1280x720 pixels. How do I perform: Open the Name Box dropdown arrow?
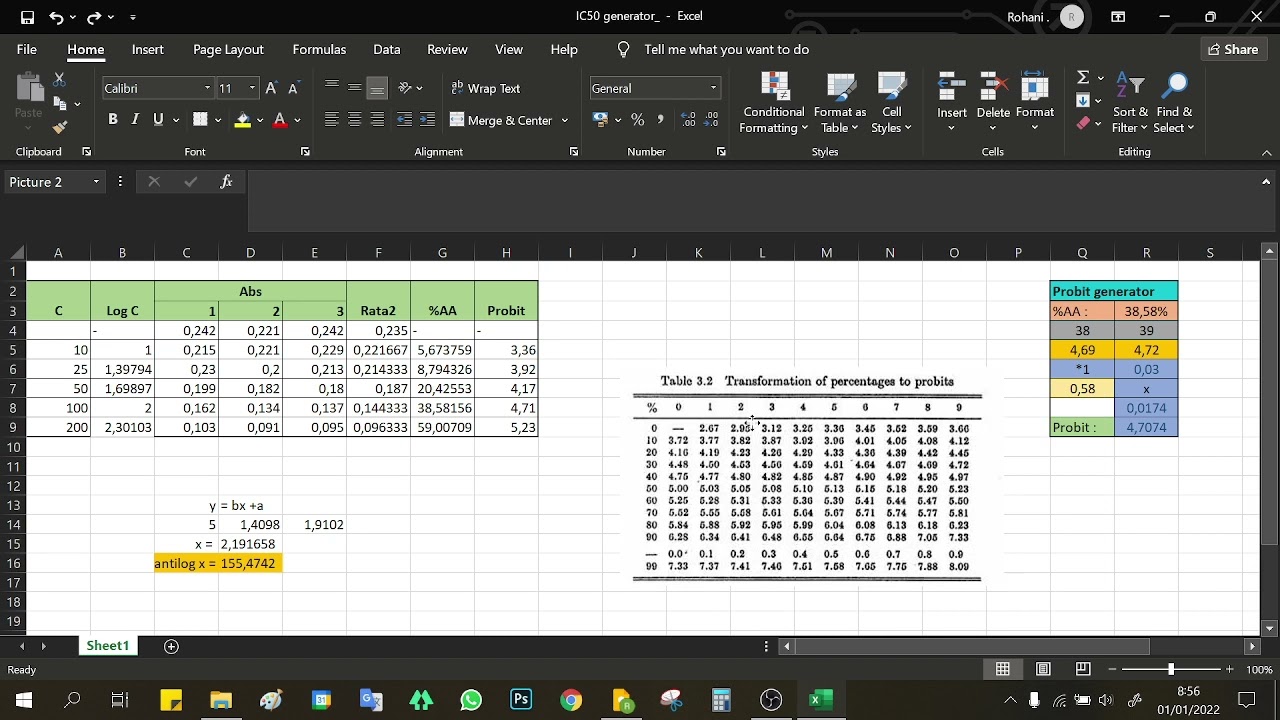click(x=97, y=182)
